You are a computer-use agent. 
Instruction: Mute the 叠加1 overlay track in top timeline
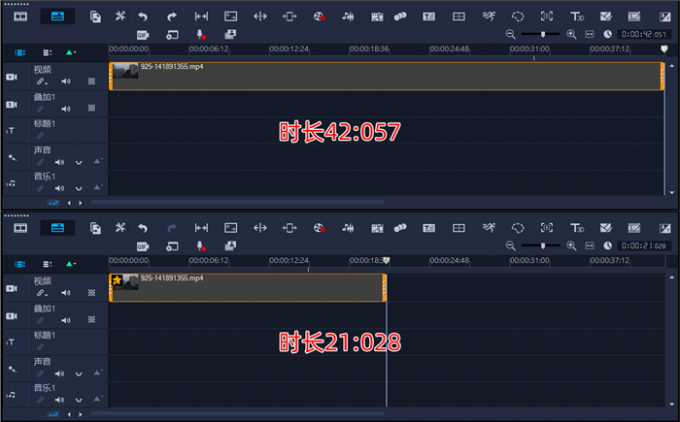66,108
